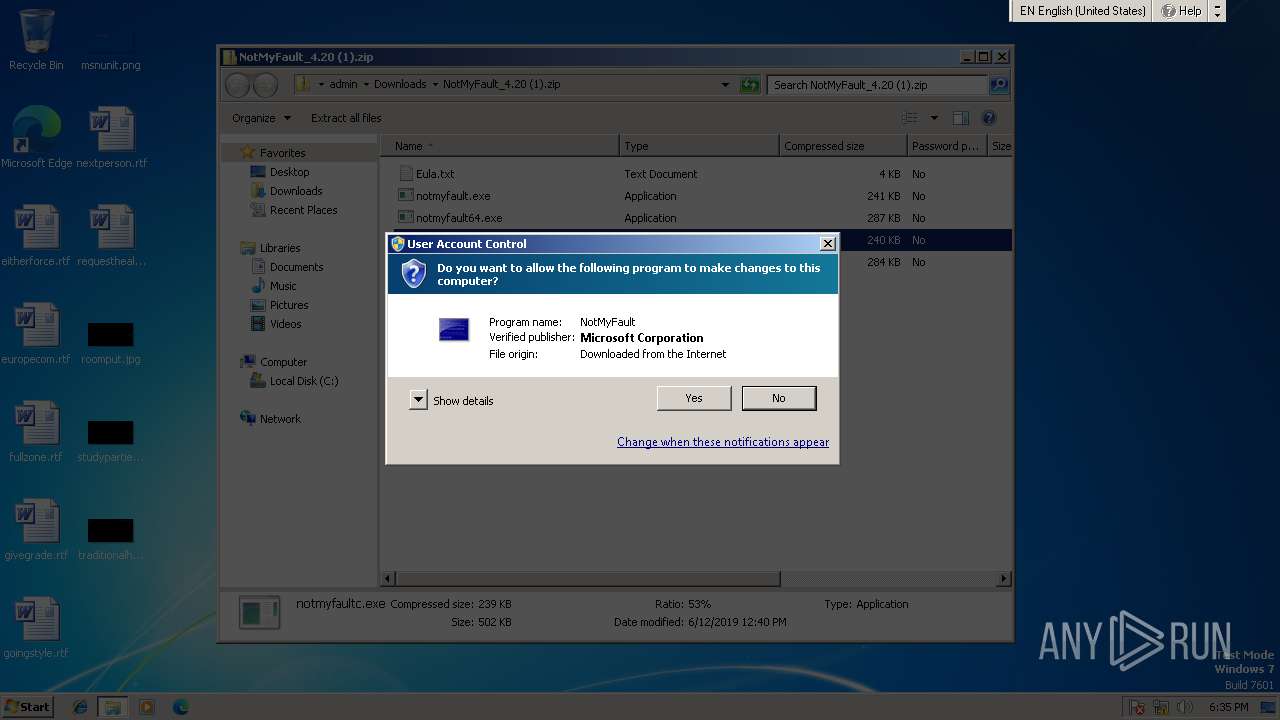Select europecom.rtf on the desktop

click(37, 334)
